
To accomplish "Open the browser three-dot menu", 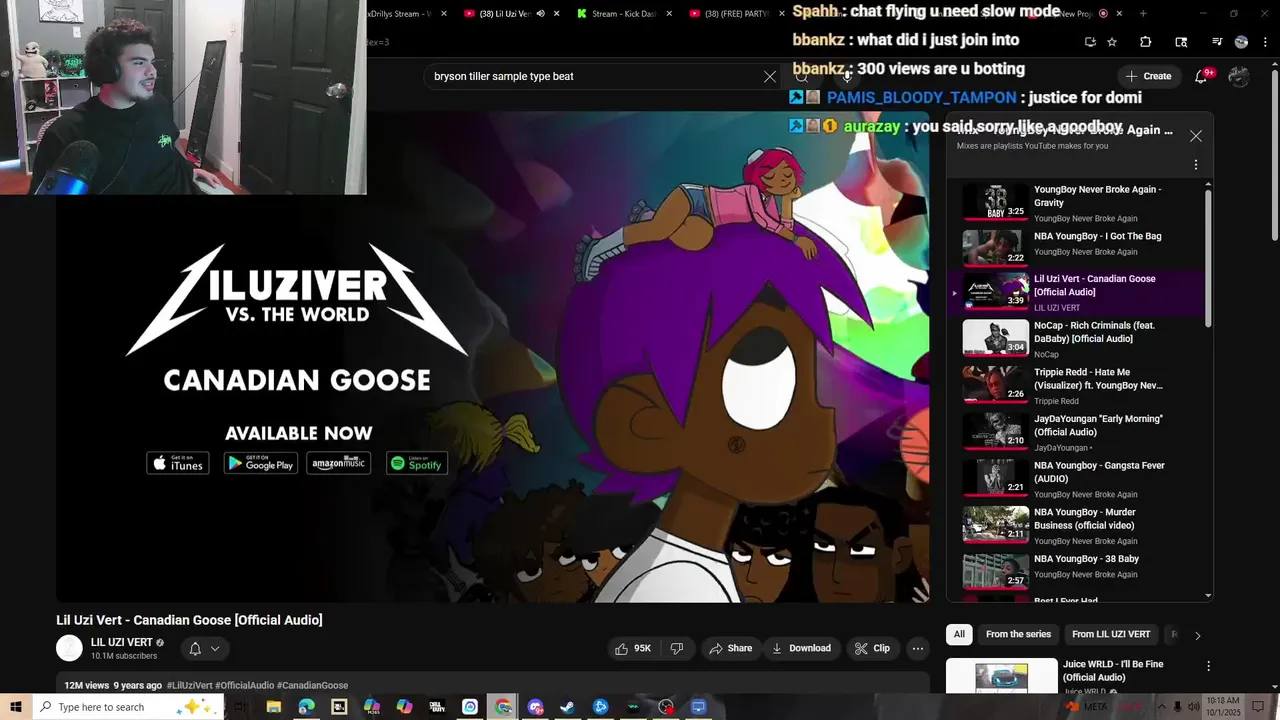I will (1265, 42).
